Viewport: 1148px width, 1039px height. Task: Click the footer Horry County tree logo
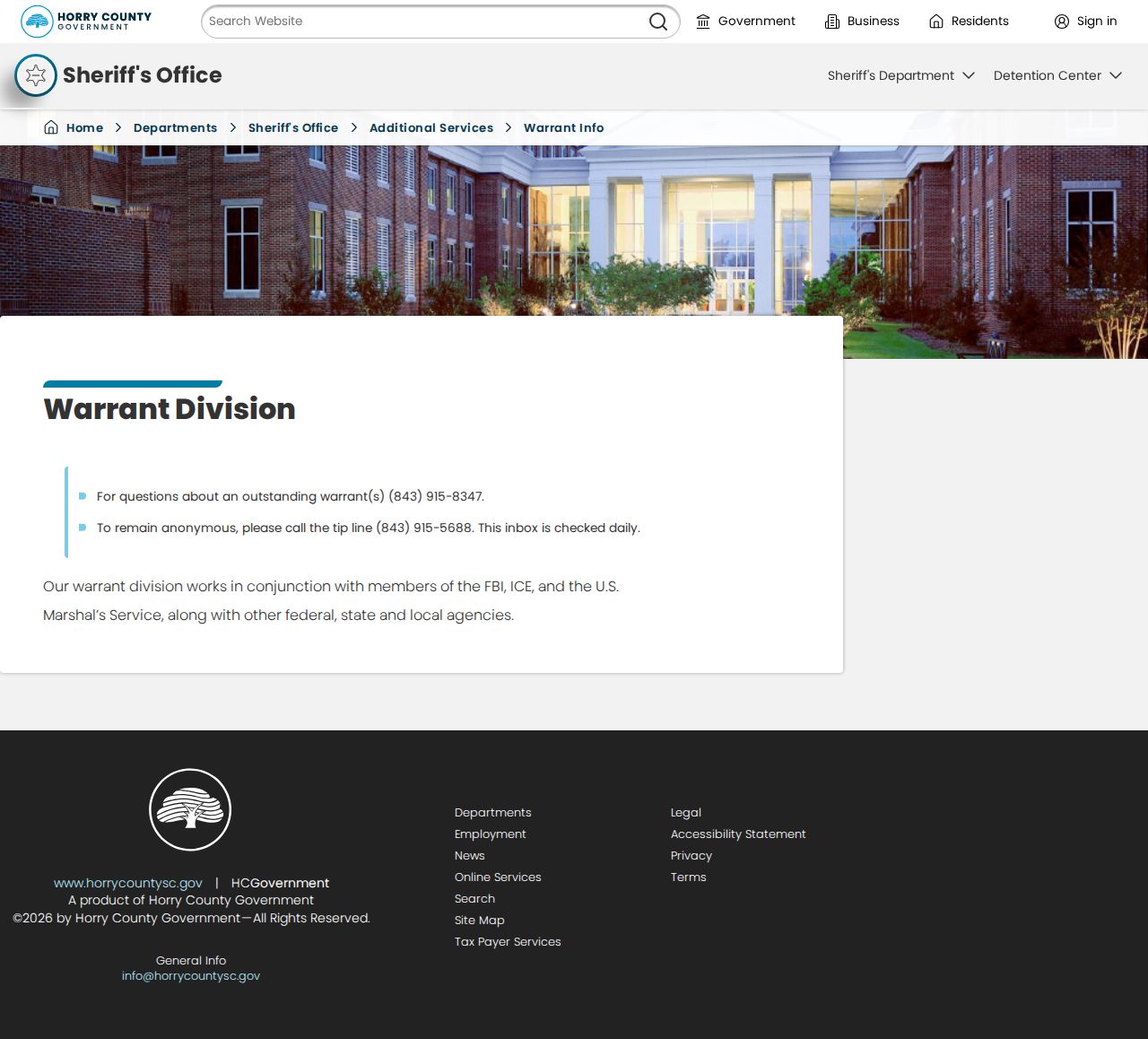tap(190, 809)
